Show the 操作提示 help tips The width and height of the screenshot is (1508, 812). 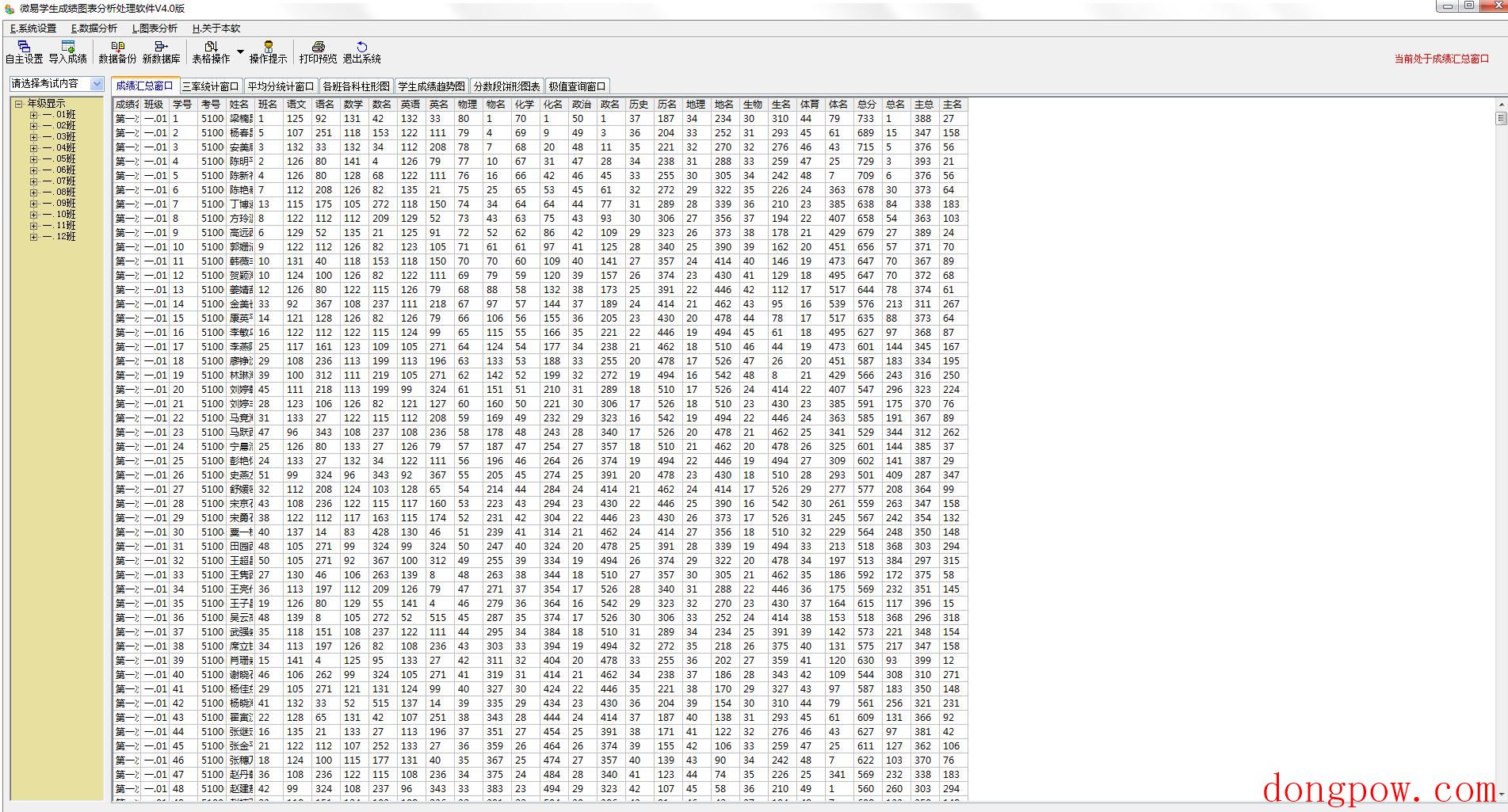pos(268,52)
